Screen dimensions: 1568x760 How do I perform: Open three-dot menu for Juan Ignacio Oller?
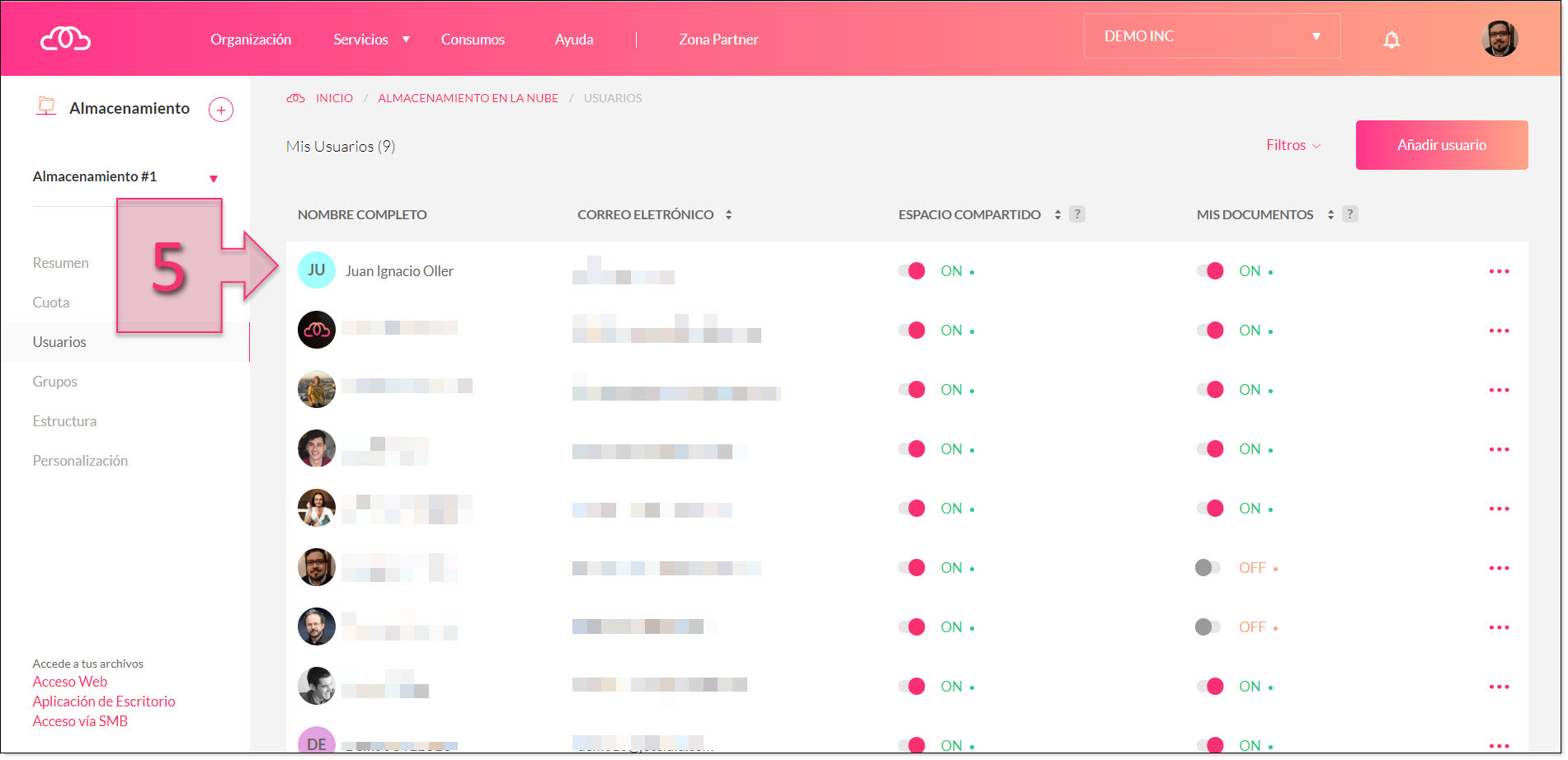tap(1498, 272)
